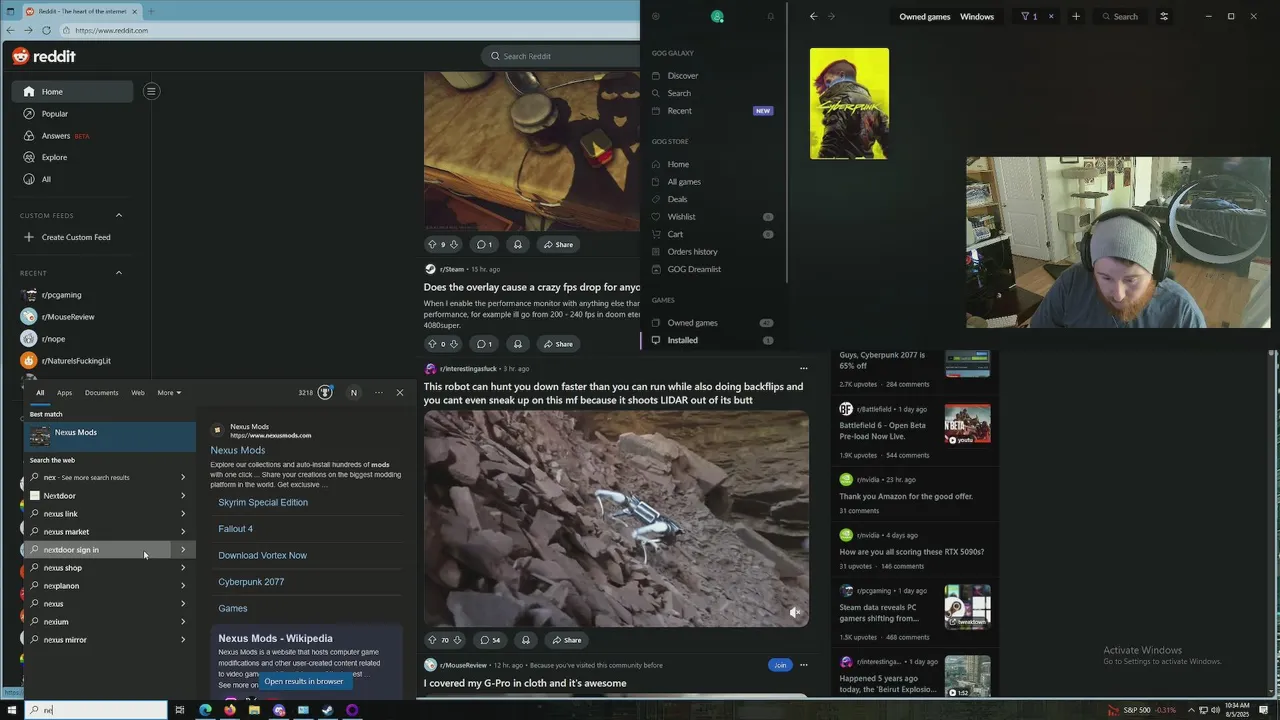Share the r/Steam overlay post
Image resolution: width=1280 pixels, height=720 pixels.
pos(558,344)
